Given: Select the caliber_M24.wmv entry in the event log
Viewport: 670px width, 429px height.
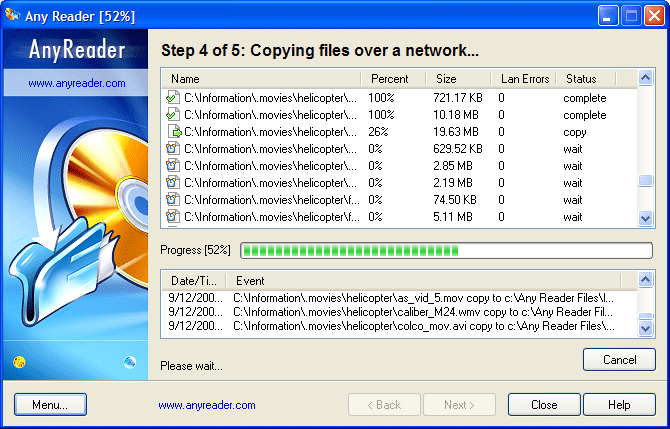Looking at the screenshot, I should tap(420, 311).
